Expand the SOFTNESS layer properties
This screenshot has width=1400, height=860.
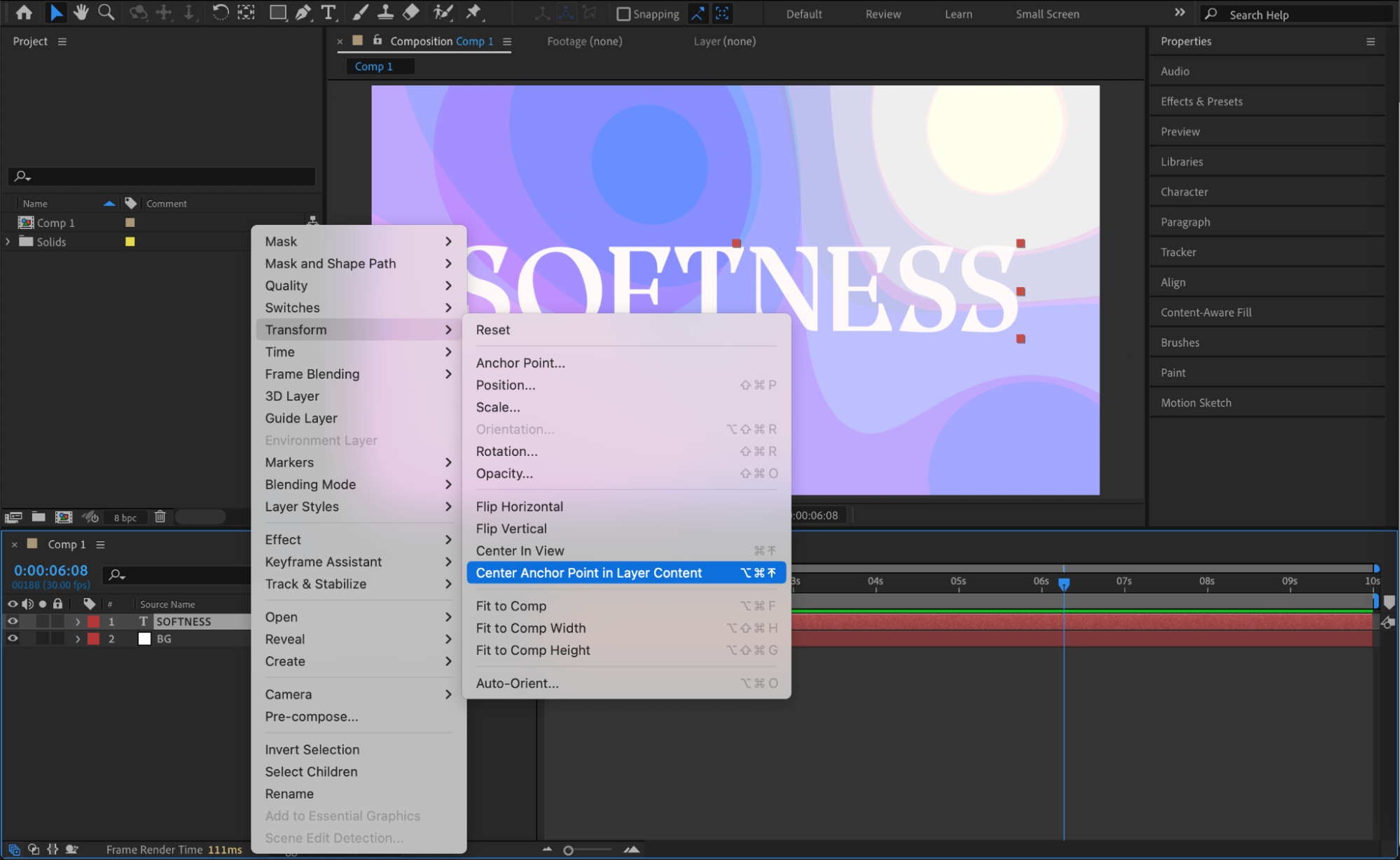pyautogui.click(x=78, y=622)
